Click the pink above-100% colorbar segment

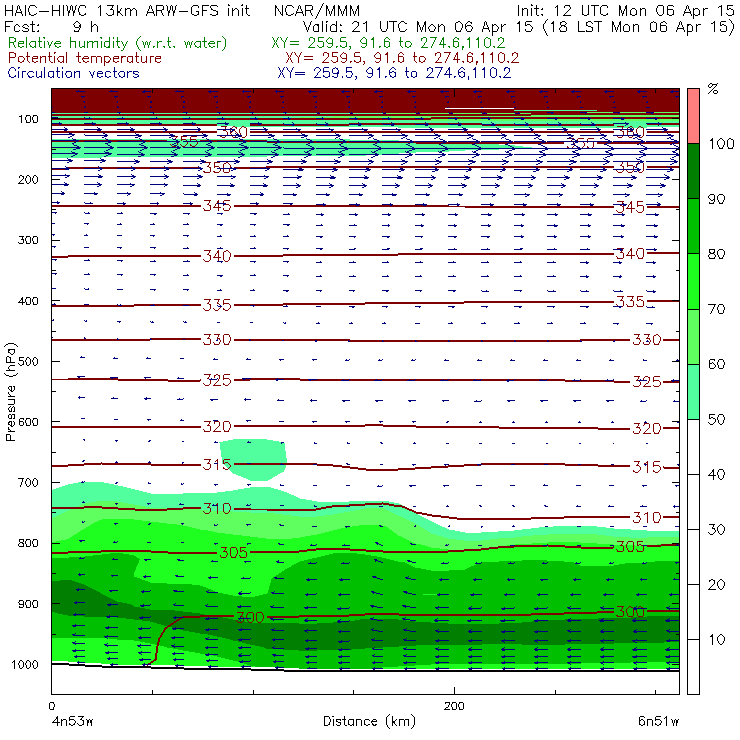(693, 116)
